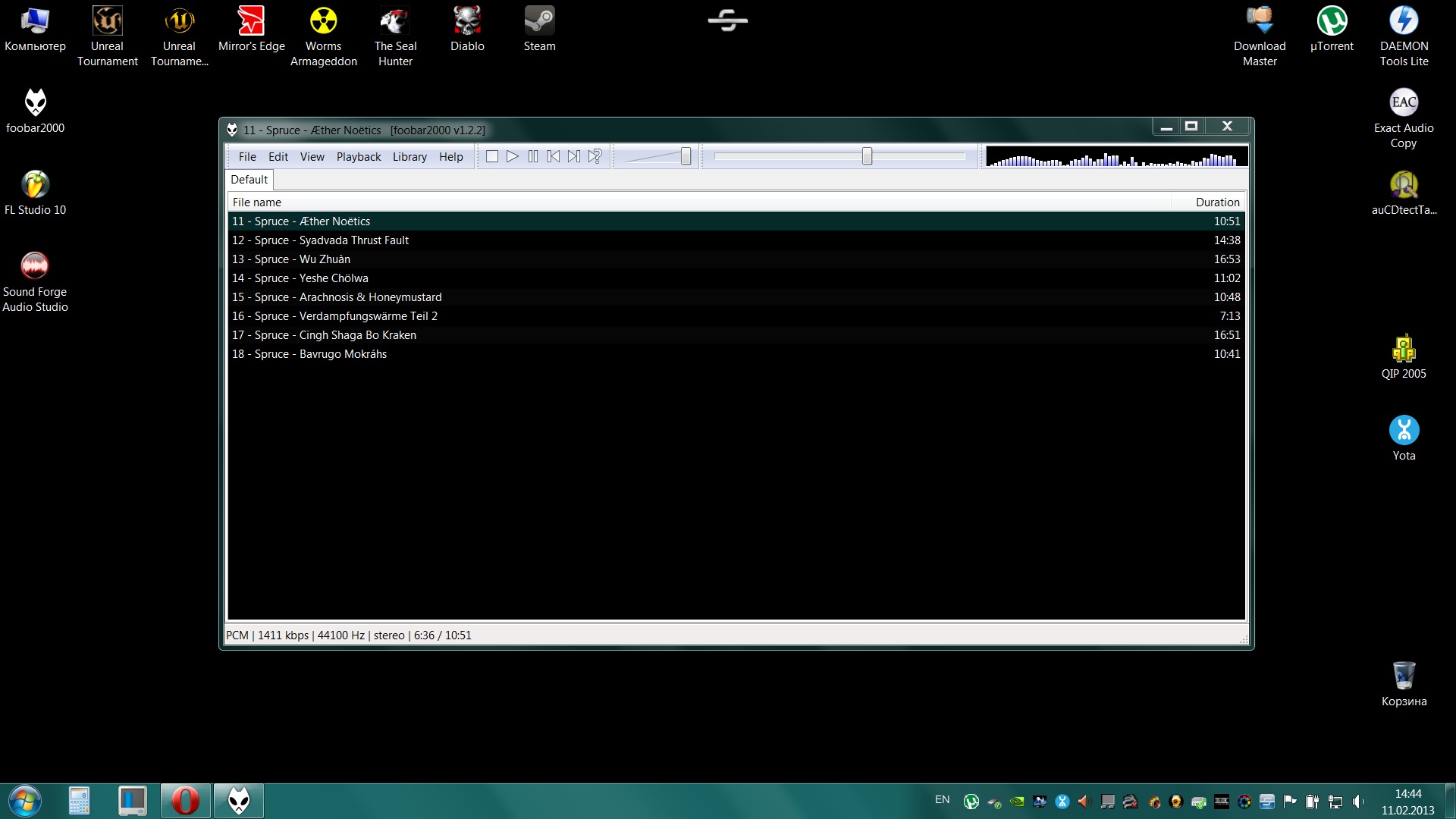Open the Edit menu
The image size is (1456, 819).
click(278, 157)
